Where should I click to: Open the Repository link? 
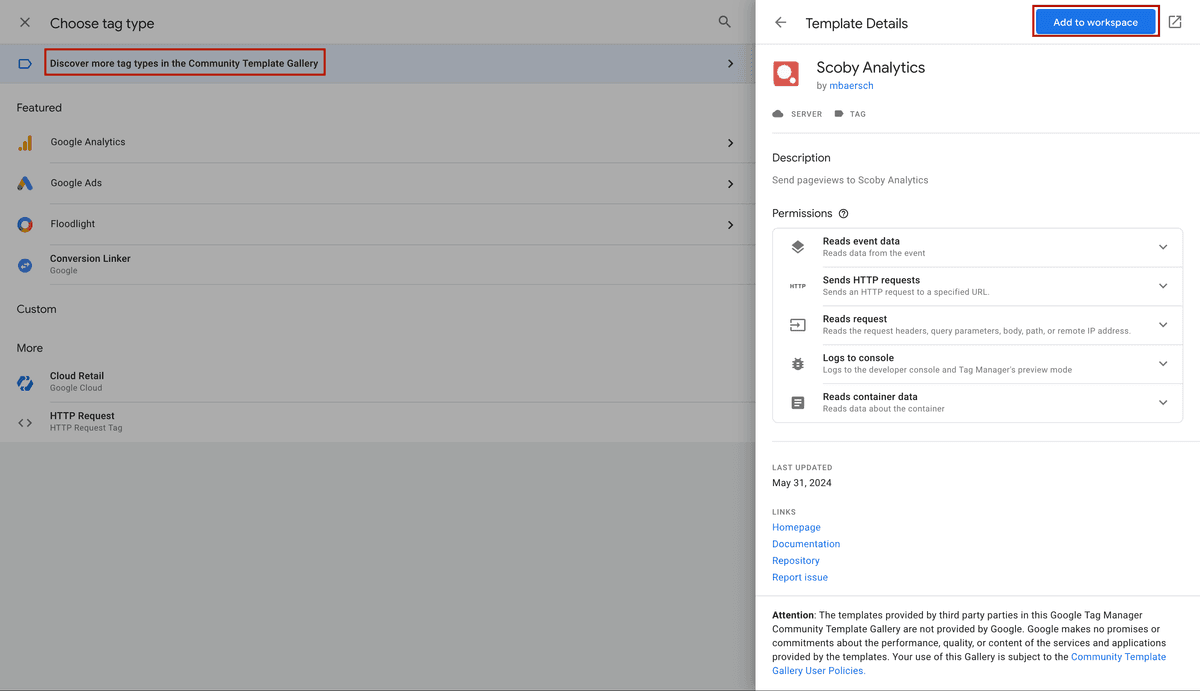796,561
